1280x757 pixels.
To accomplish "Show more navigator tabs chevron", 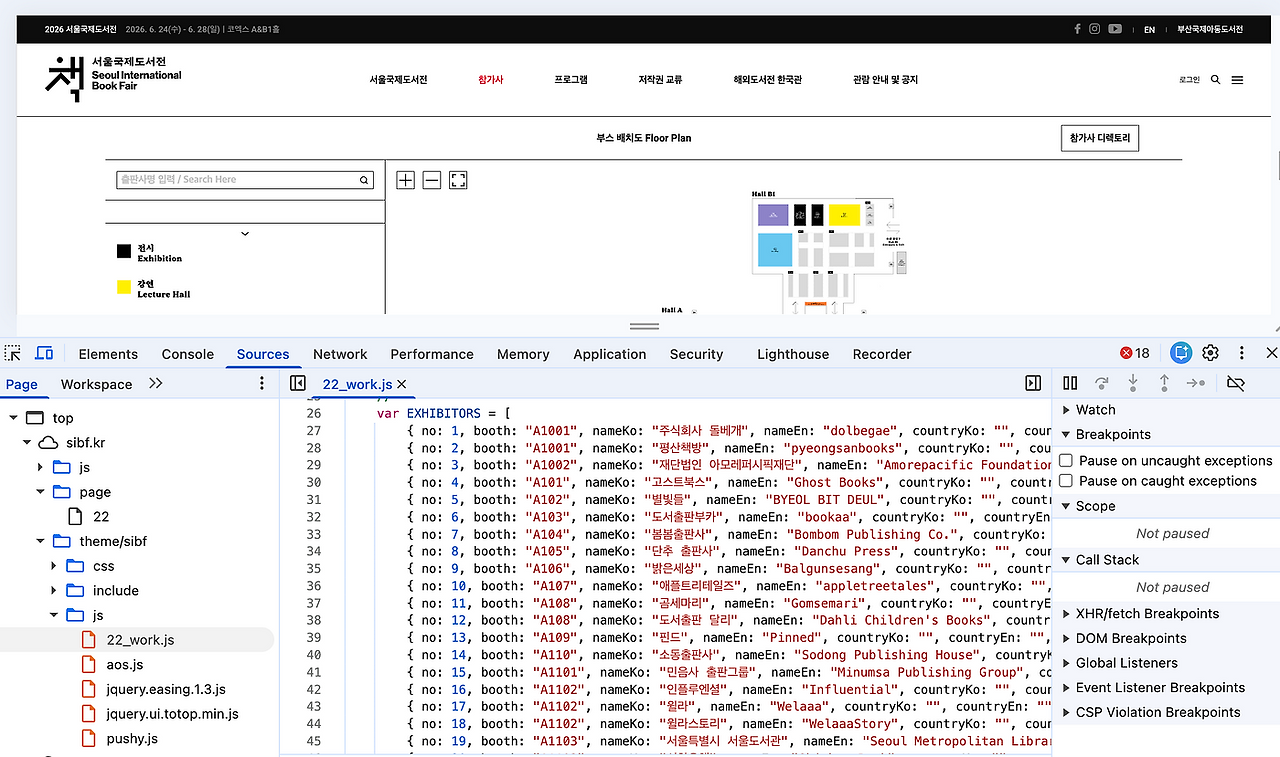I will tap(156, 383).
